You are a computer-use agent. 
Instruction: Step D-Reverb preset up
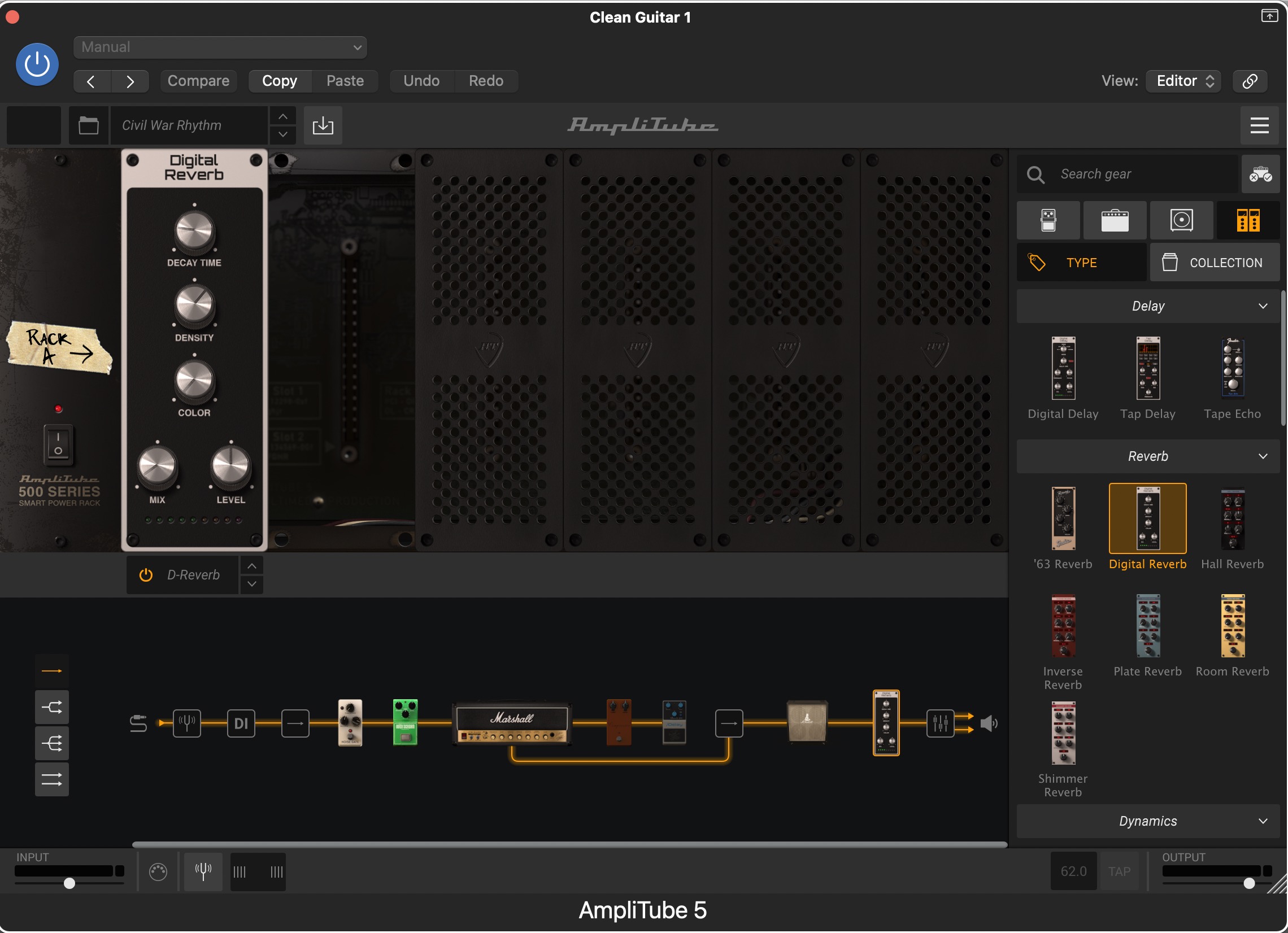[251, 566]
